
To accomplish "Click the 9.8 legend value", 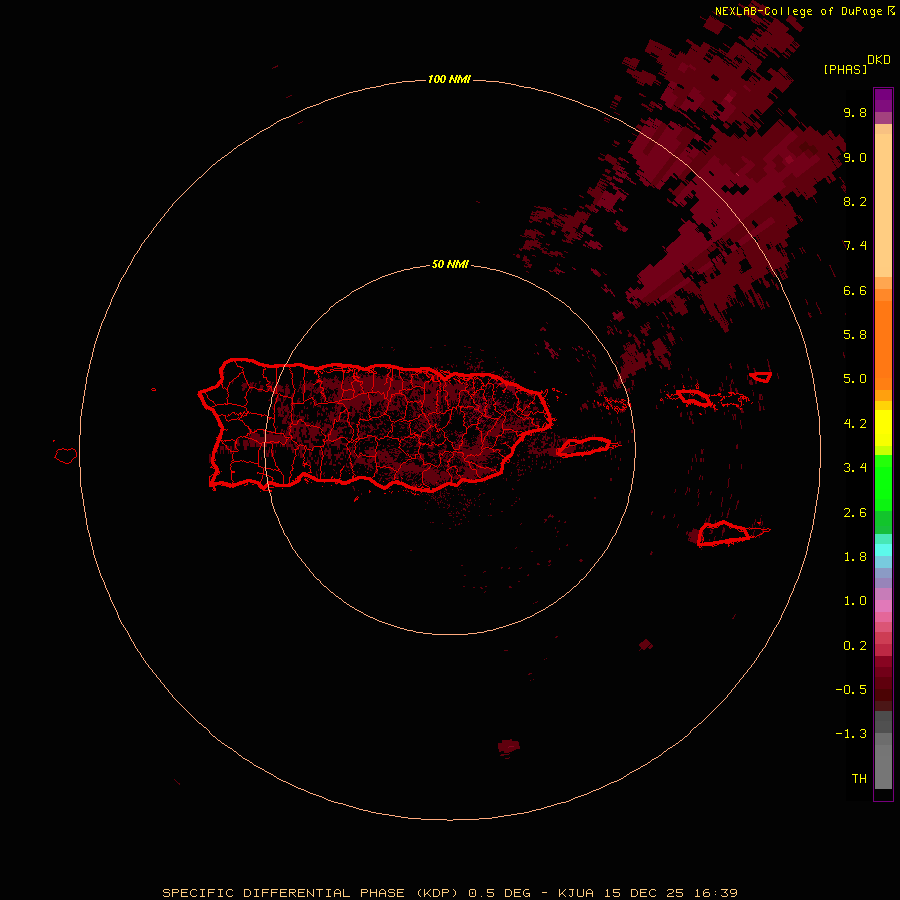I will click(855, 112).
